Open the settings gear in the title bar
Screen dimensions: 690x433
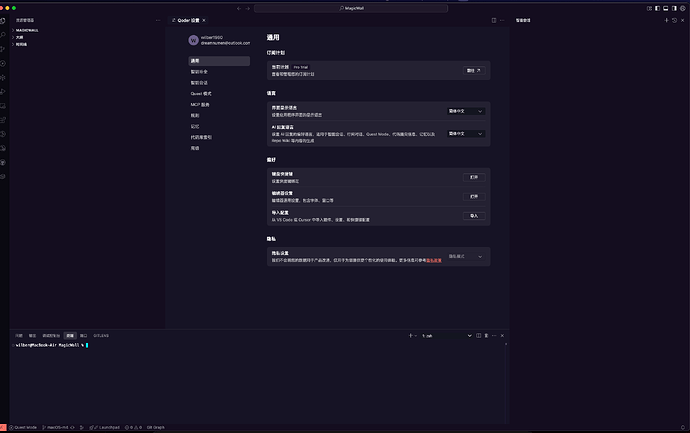[x=683, y=8]
